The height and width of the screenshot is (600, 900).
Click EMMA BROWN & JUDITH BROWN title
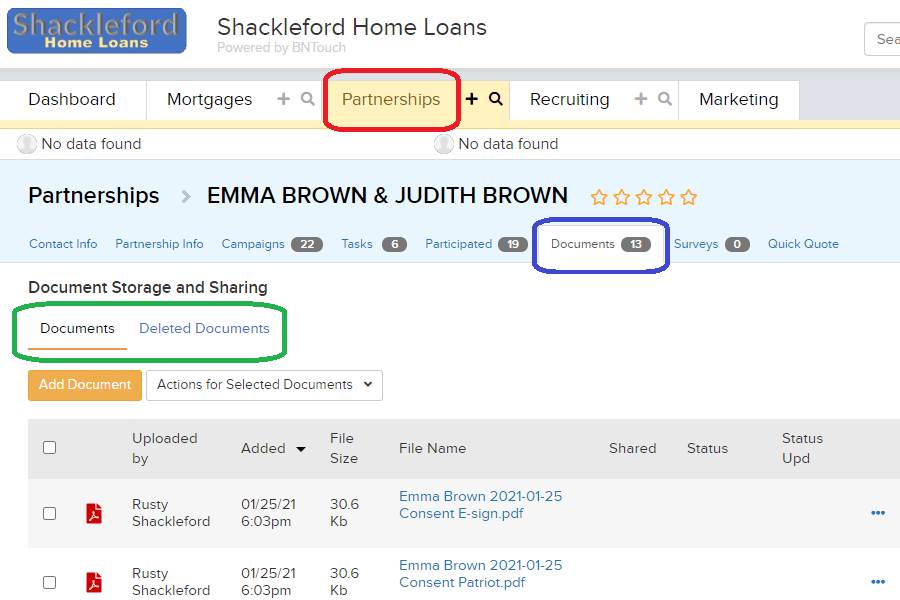click(387, 196)
